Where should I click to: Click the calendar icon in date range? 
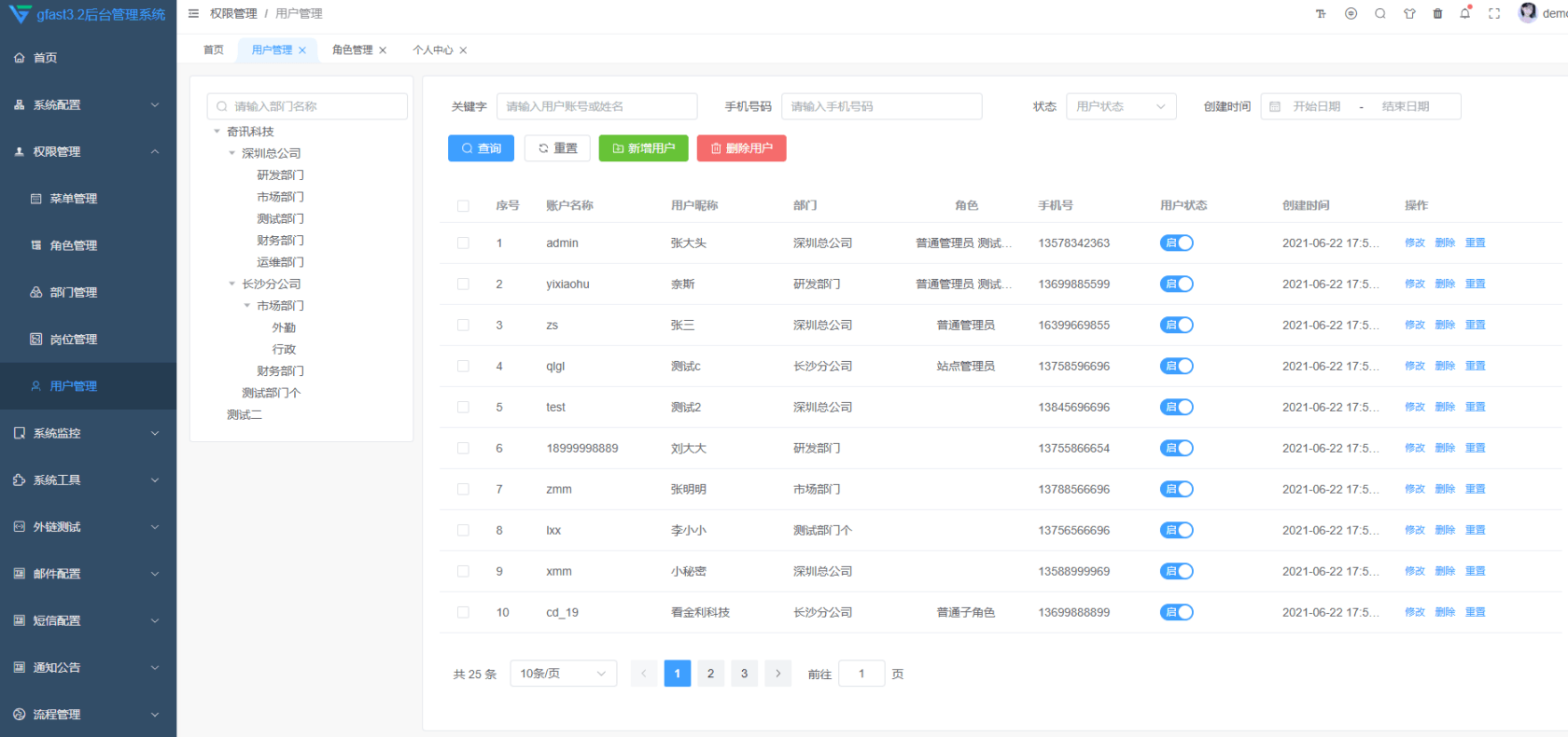coord(1275,107)
